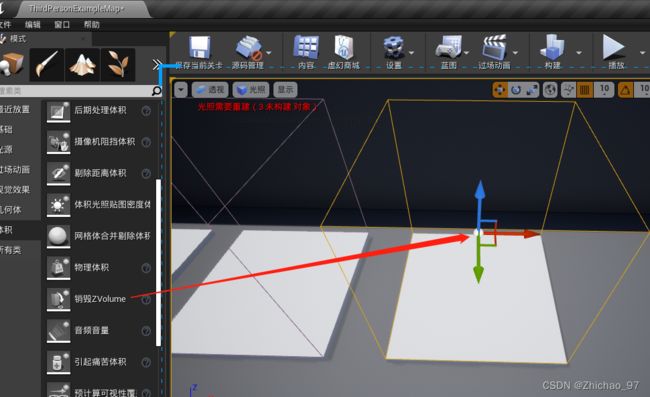Viewport: 650px width, 397px height.
Task: Select the translate gizmo mode icon
Action: pyautogui.click(x=500, y=90)
